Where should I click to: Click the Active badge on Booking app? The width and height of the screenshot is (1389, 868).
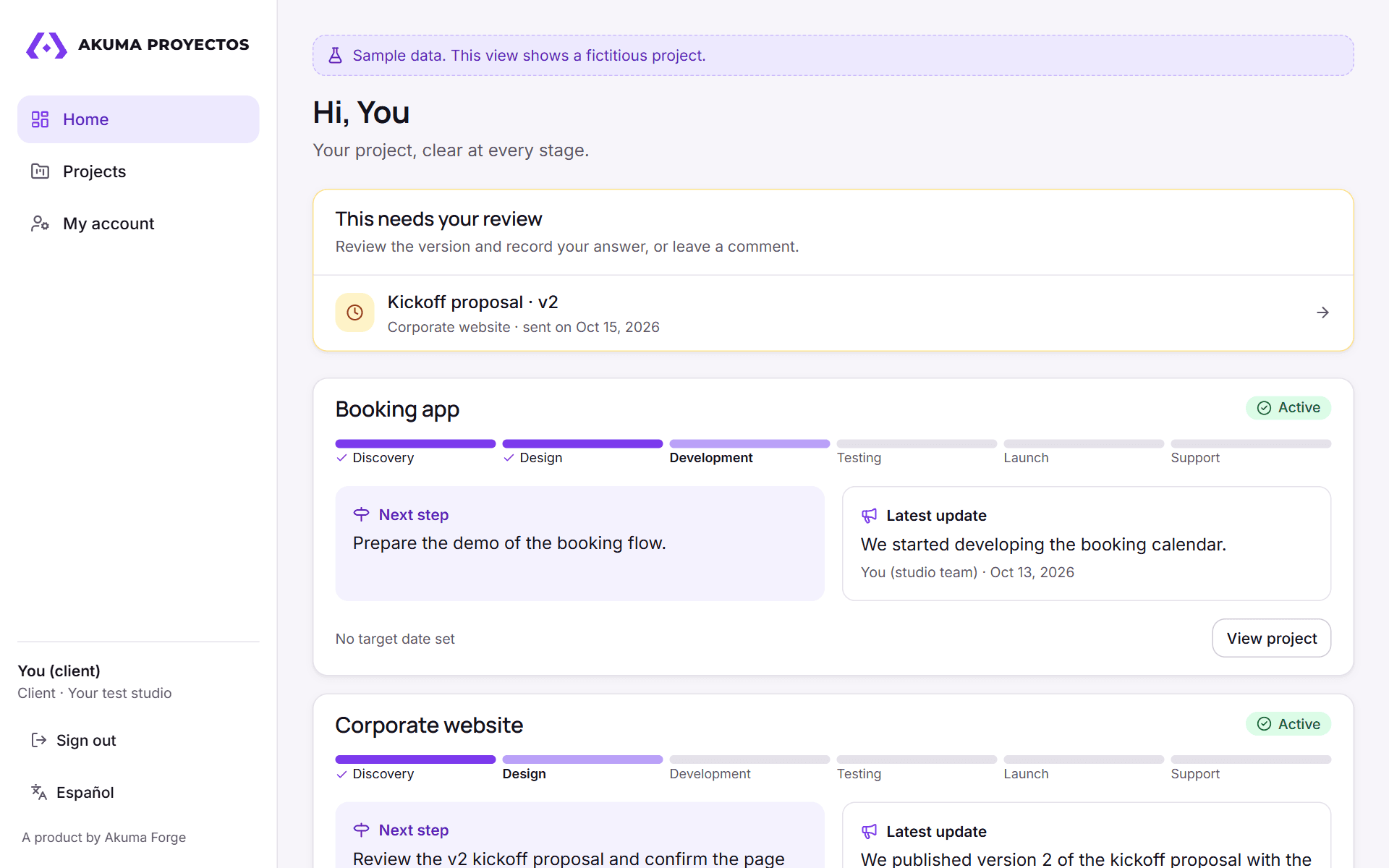pos(1288,408)
